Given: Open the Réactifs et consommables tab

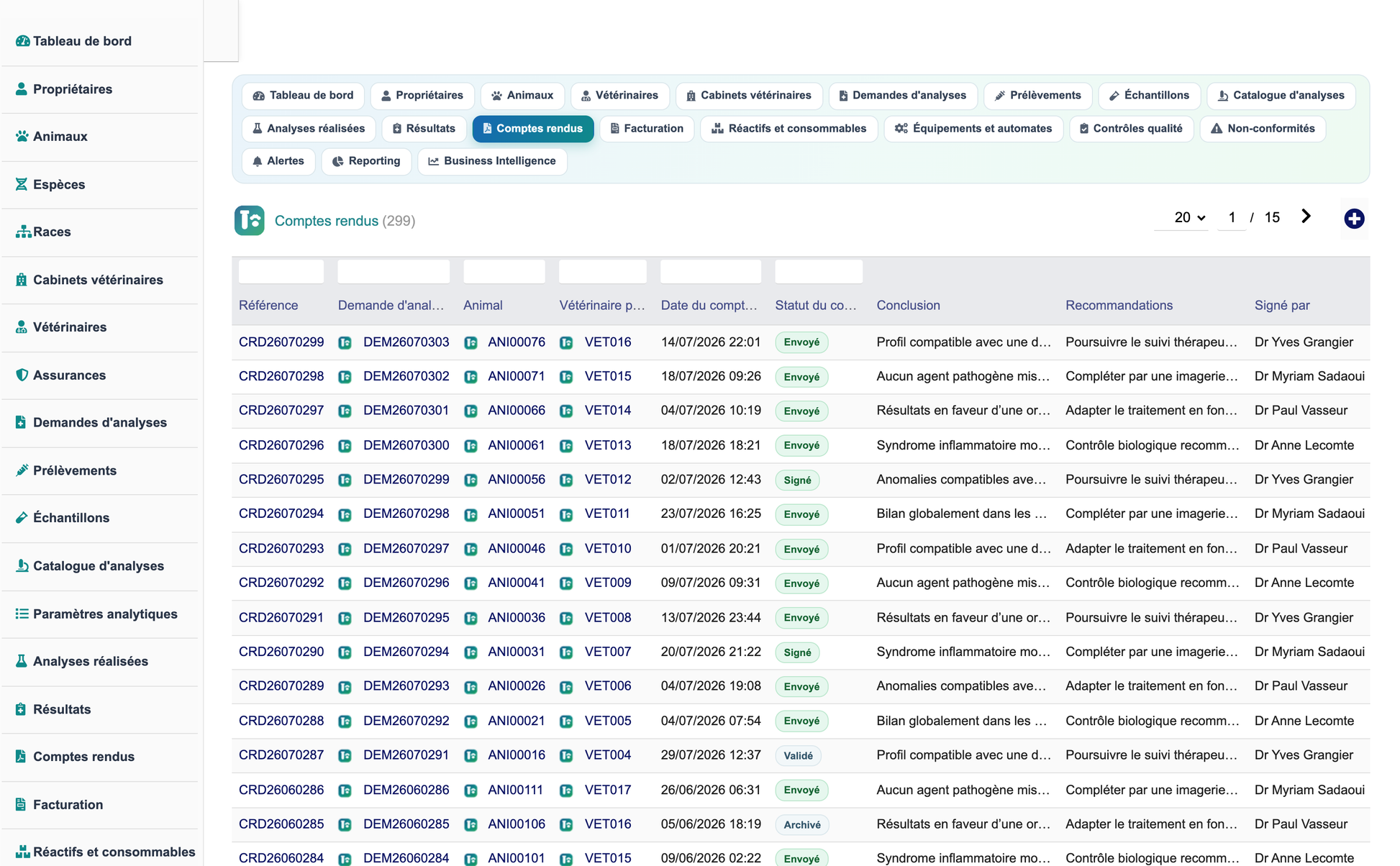Looking at the screenshot, I should tap(788, 129).
